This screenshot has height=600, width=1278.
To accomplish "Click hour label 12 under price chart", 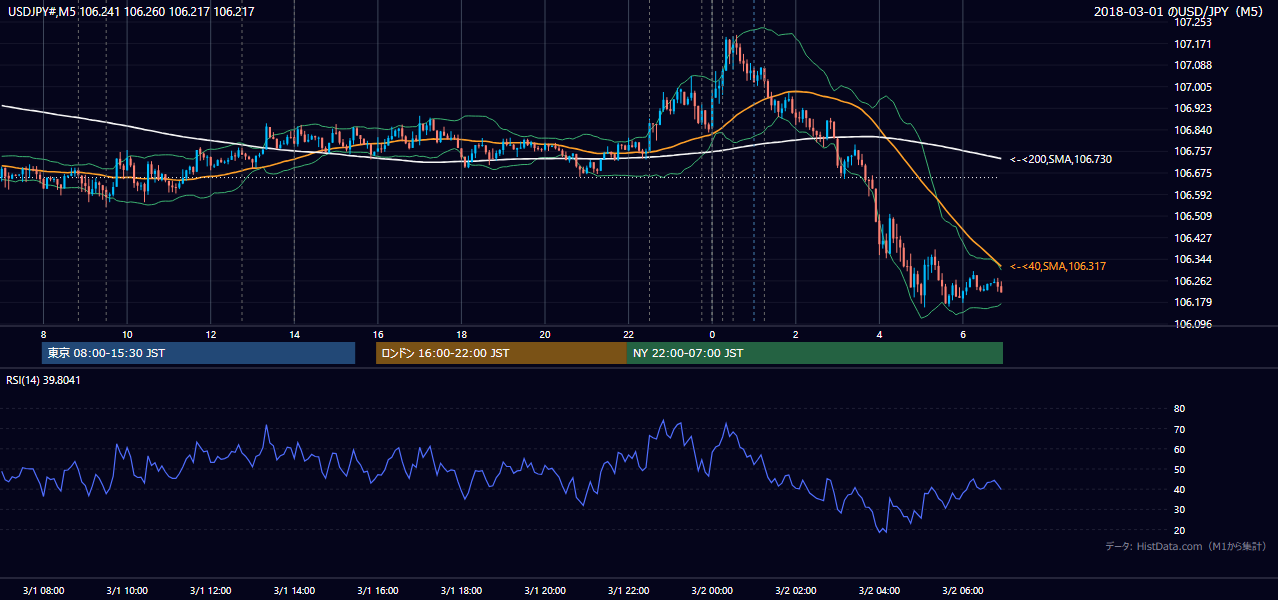I will (210, 334).
